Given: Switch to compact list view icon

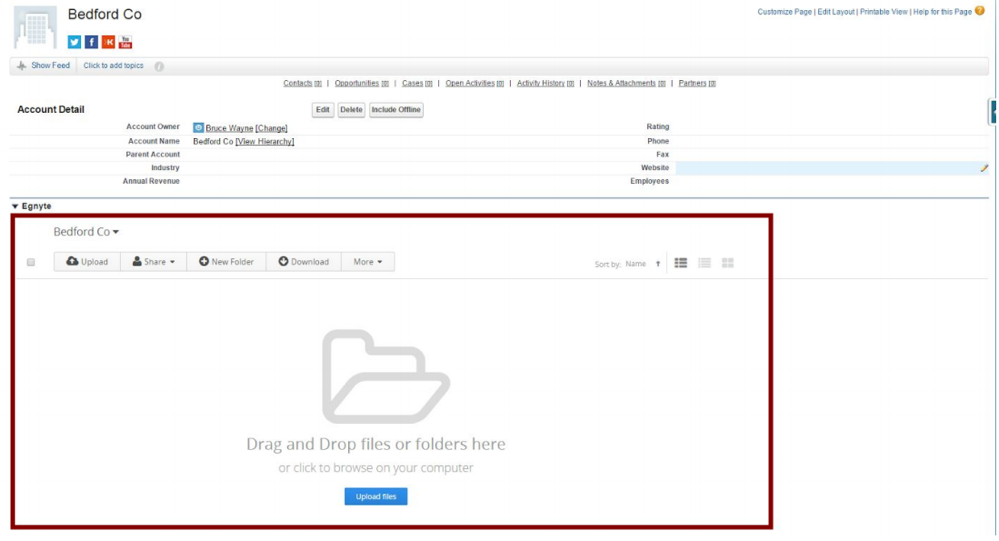Looking at the screenshot, I should [x=705, y=263].
